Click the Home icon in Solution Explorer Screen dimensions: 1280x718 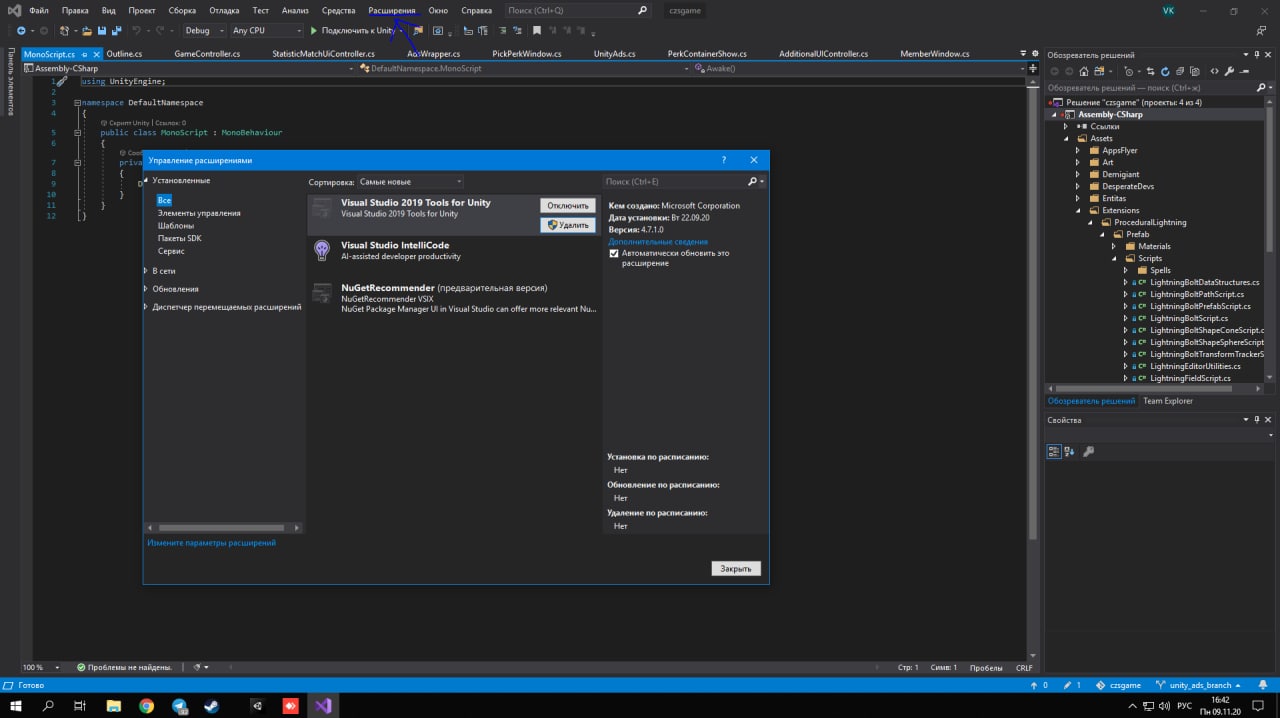(x=1083, y=72)
